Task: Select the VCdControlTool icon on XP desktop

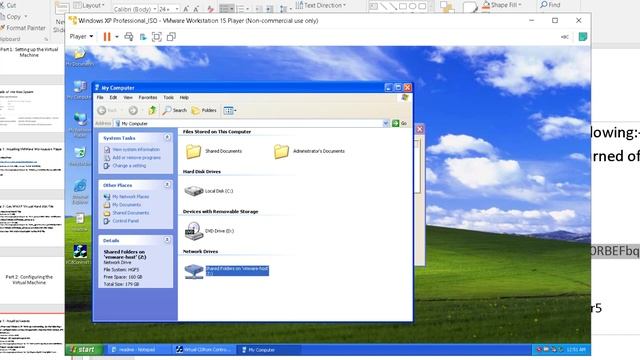Action: click(80, 255)
